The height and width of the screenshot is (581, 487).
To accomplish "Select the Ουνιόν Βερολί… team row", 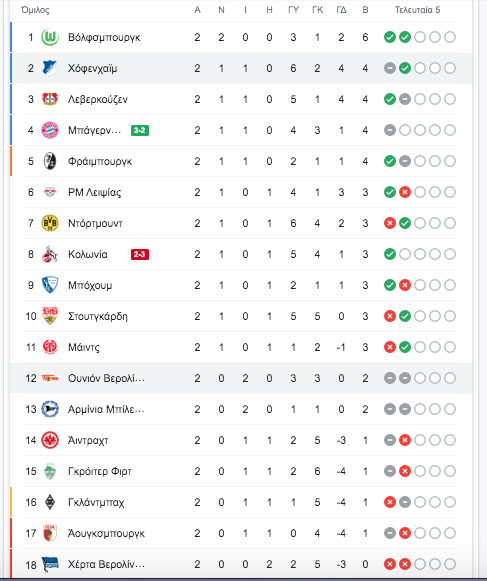I will [x=241, y=378].
